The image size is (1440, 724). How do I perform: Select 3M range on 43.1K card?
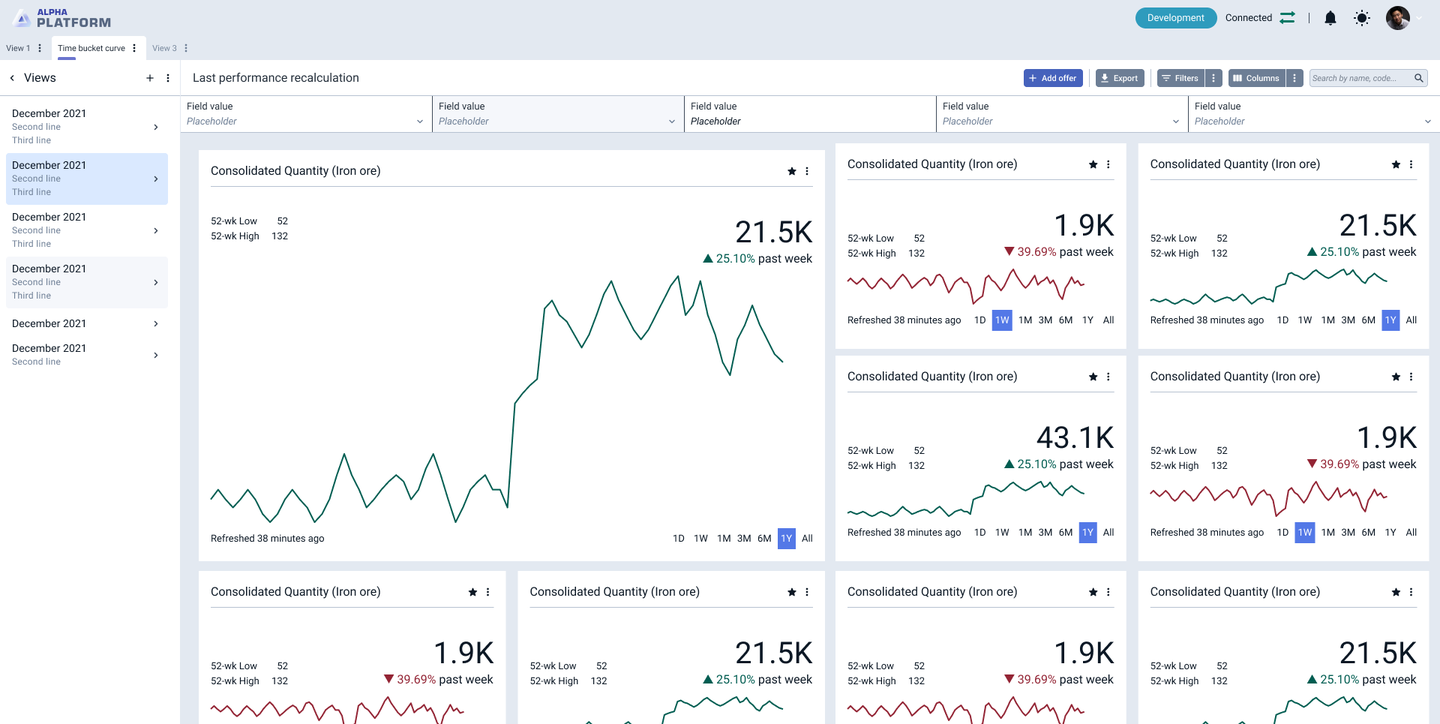click(1045, 533)
